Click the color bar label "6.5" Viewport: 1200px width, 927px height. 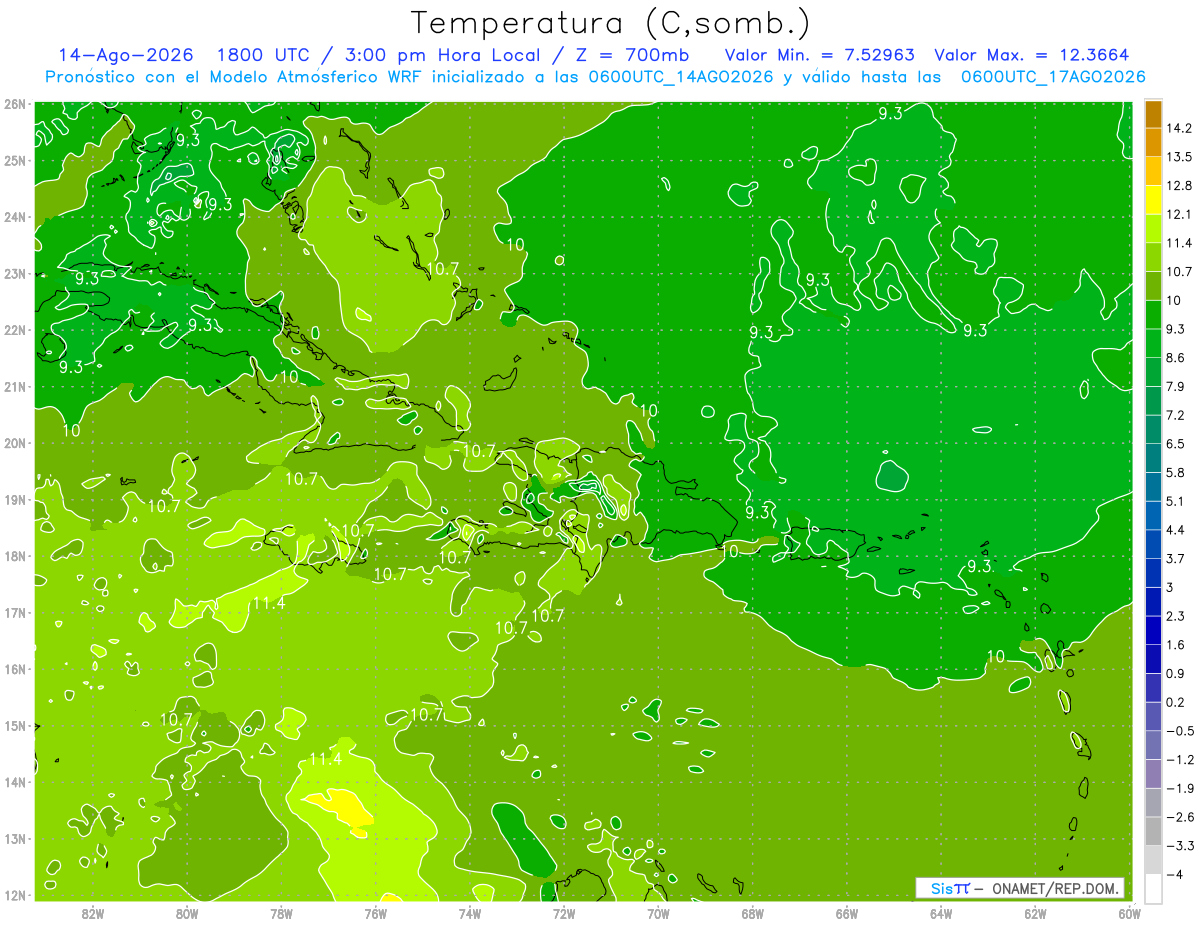click(x=1176, y=443)
